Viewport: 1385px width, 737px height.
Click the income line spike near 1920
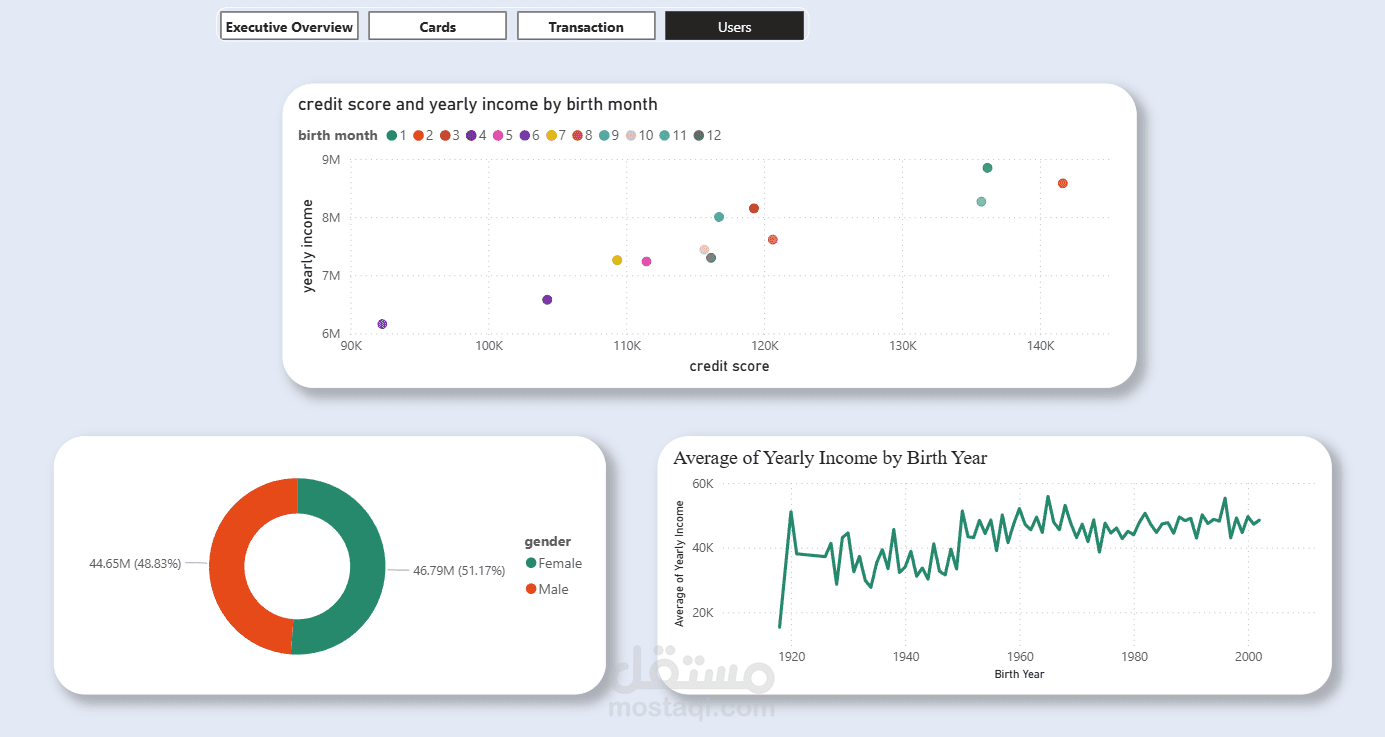[x=791, y=512]
